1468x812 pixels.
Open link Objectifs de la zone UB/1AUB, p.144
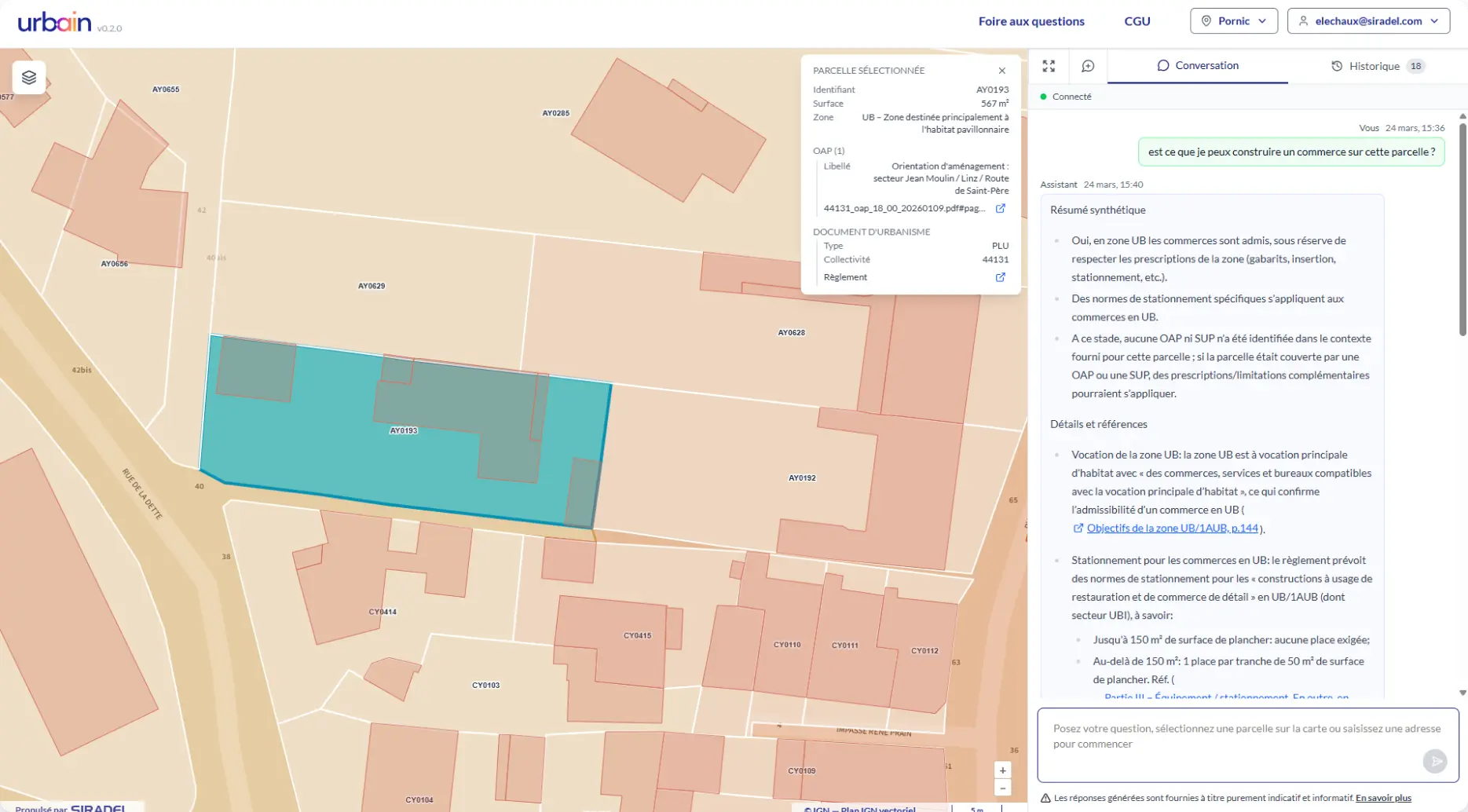(x=1172, y=529)
